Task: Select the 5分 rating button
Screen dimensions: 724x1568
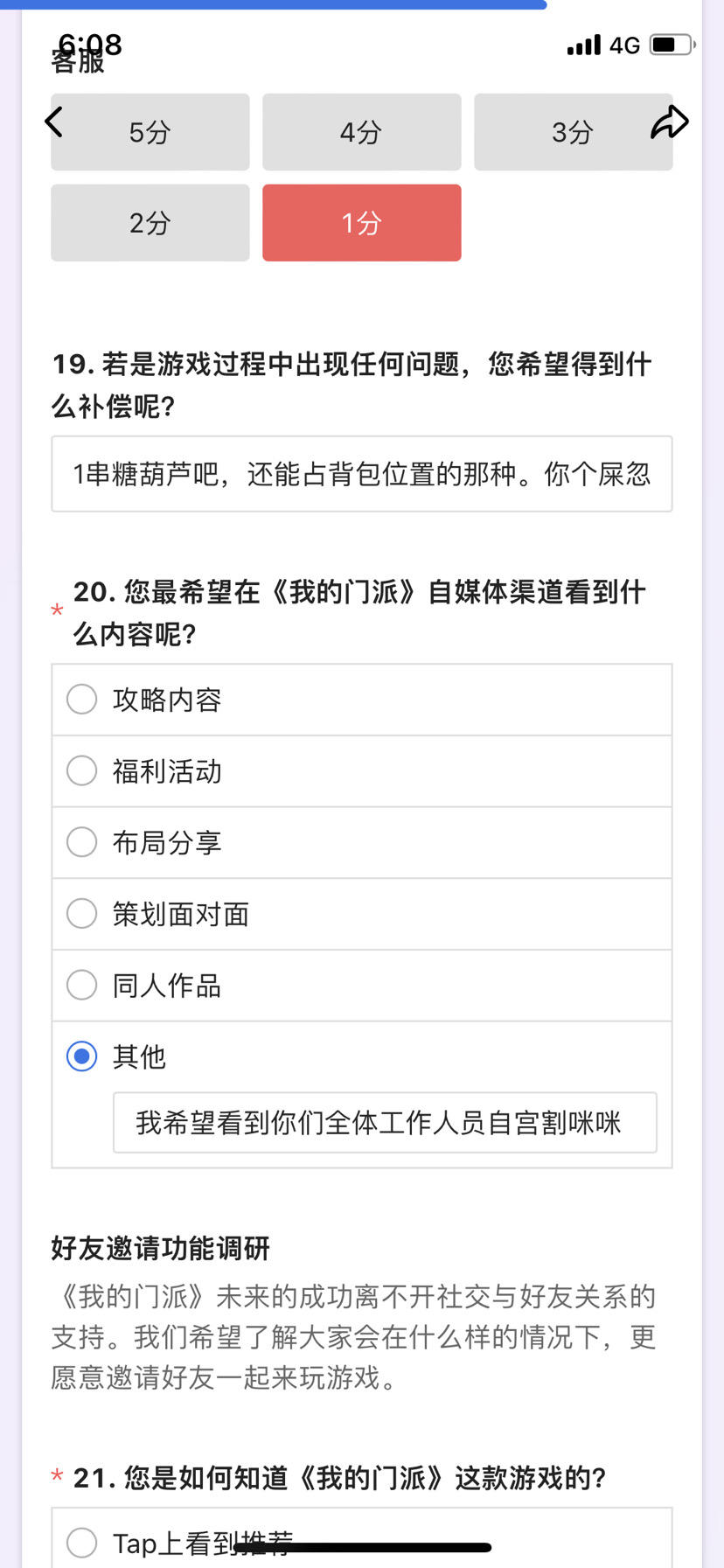Action: click(x=150, y=132)
